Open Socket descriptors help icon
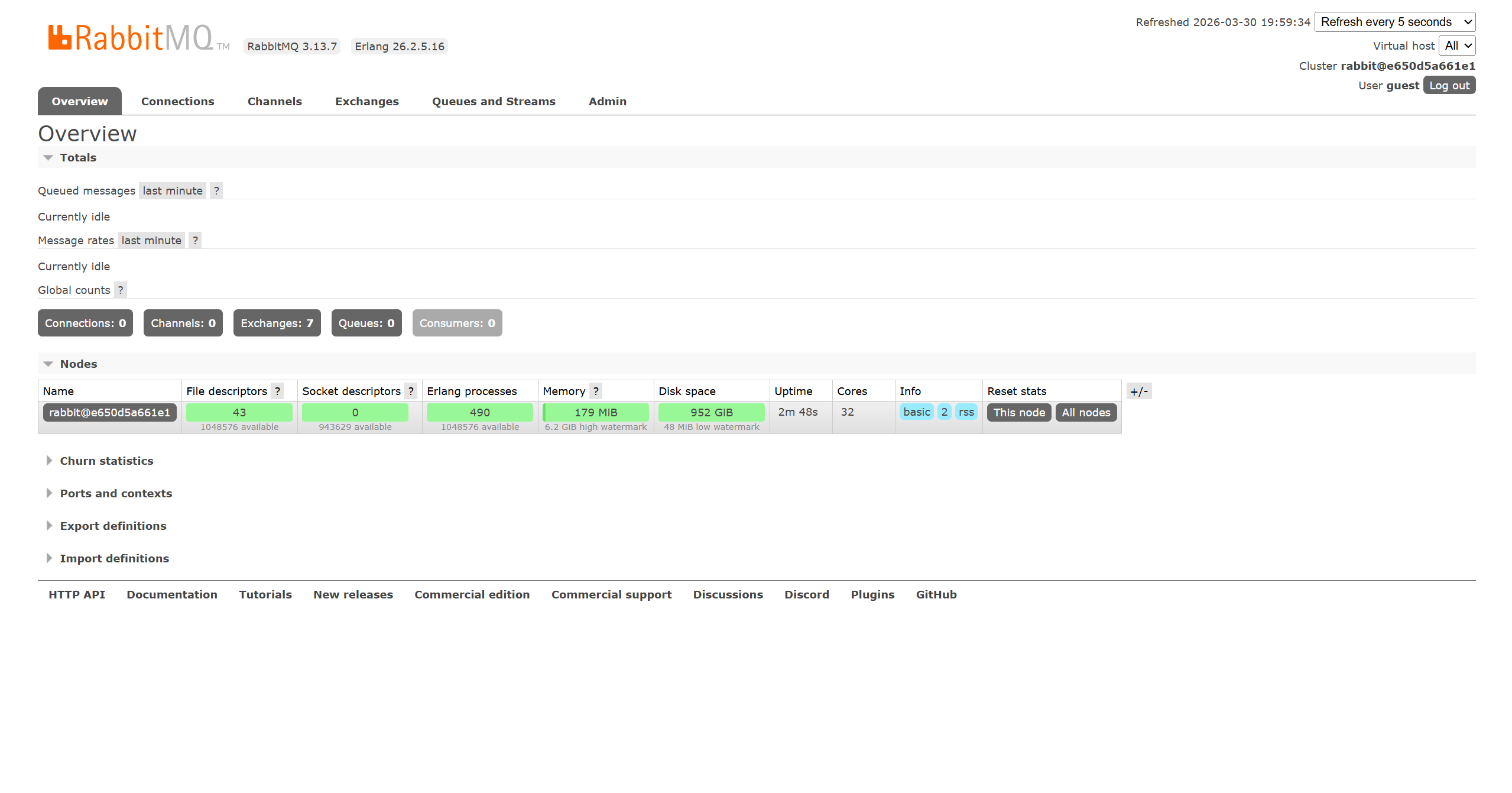Viewport: 1512px width, 793px height. click(411, 391)
